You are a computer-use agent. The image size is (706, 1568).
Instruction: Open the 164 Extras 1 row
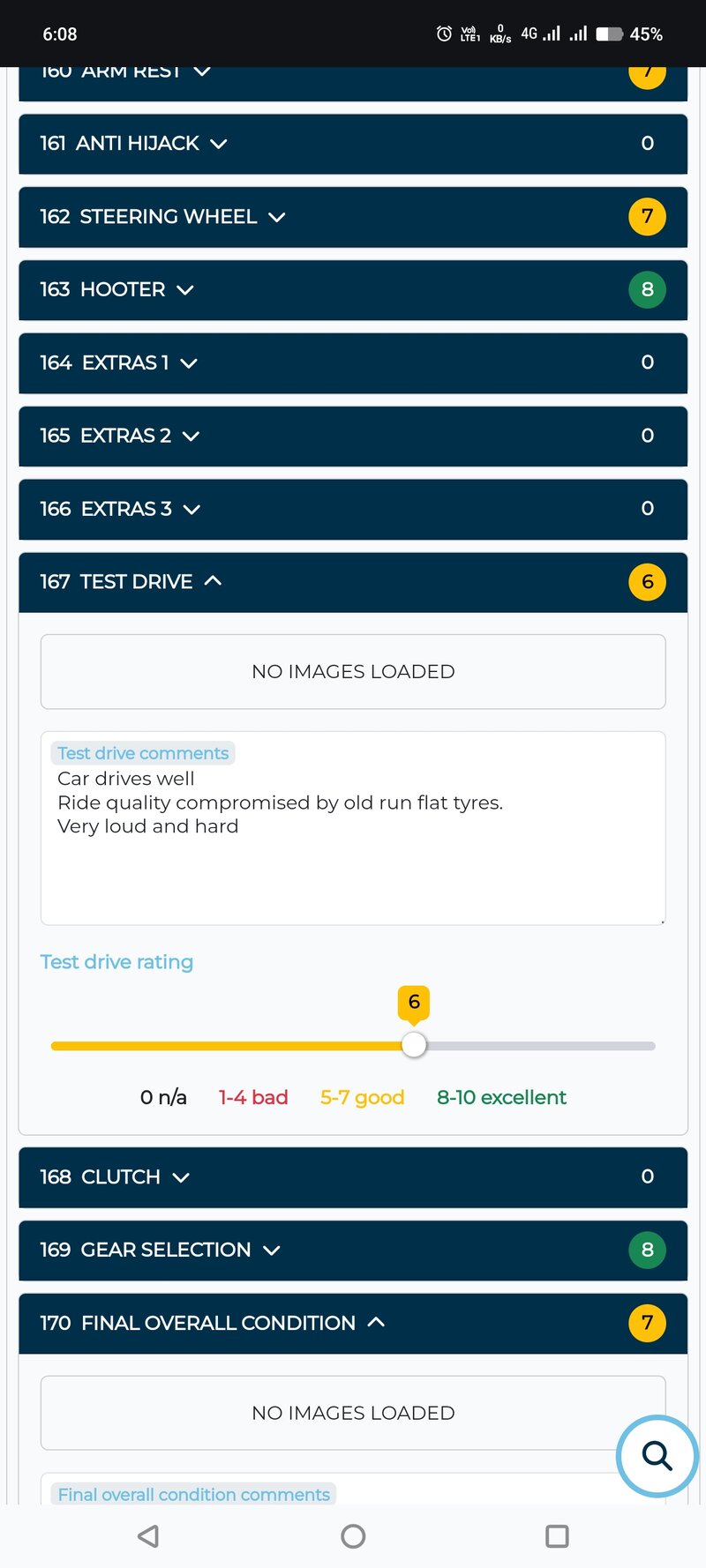click(x=353, y=363)
